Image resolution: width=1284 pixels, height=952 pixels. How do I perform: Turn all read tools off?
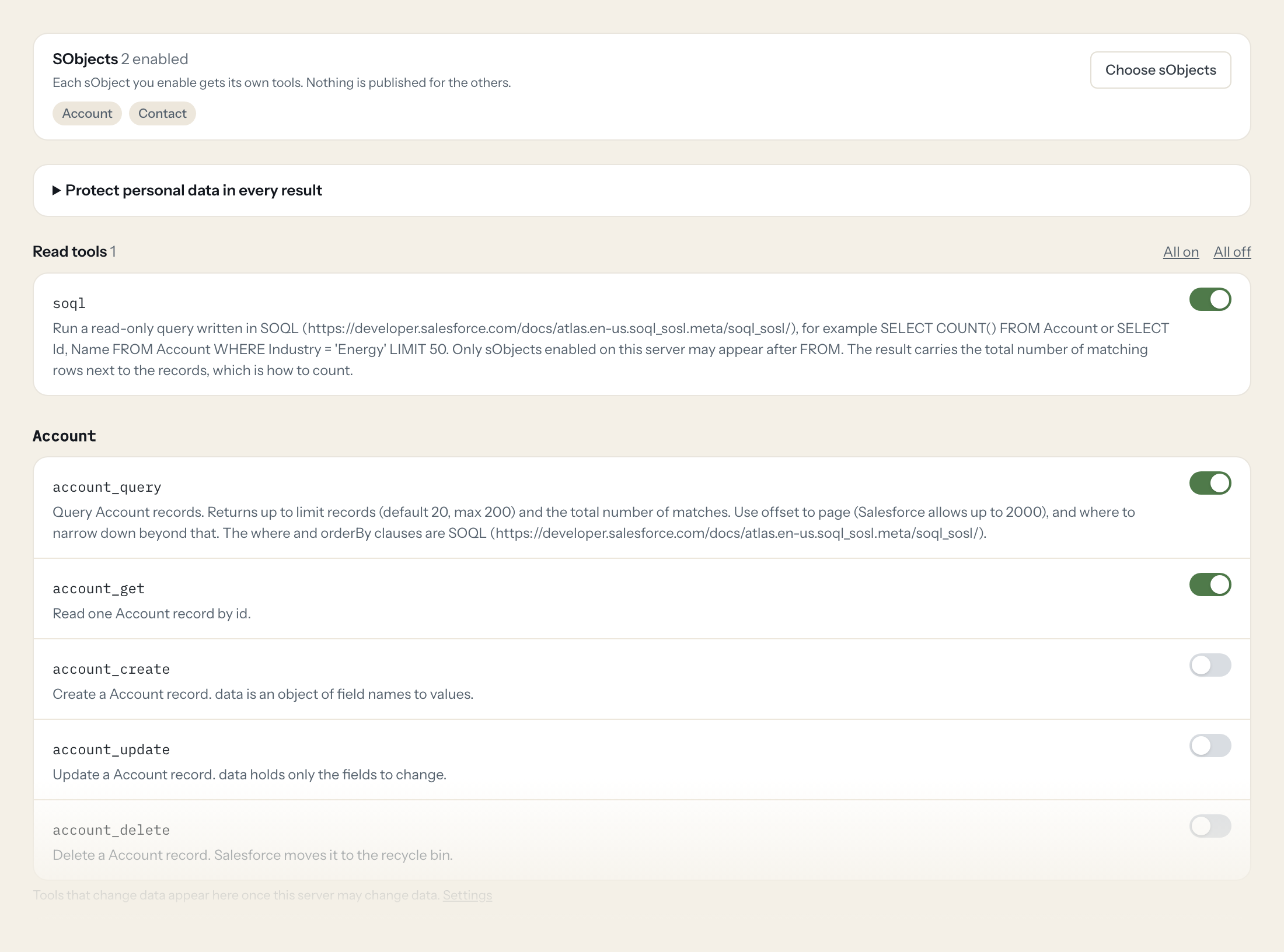[x=1232, y=252]
